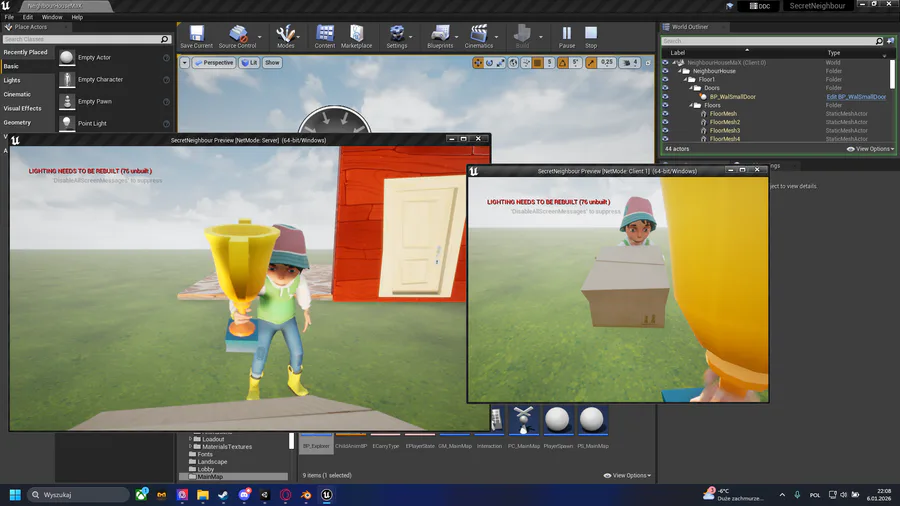
Task: Collapse the NeighbourHouse folder in outliner
Action: tap(680, 71)
